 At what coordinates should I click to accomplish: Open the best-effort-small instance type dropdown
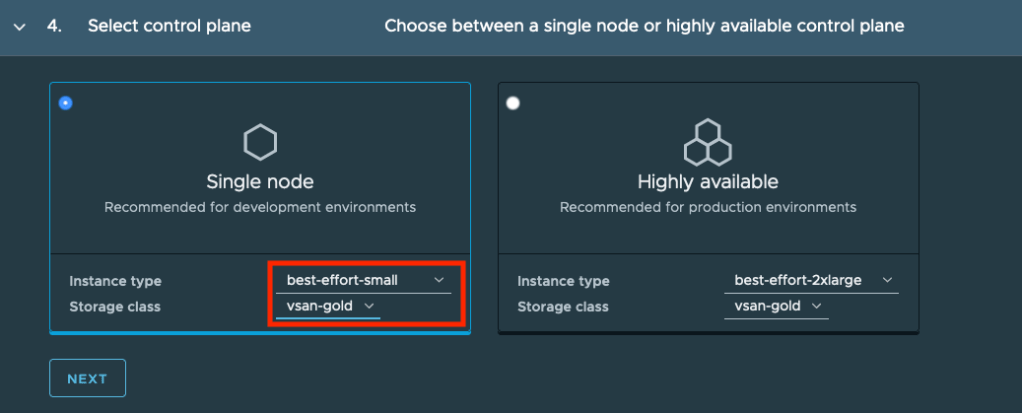tap(363, 280)
